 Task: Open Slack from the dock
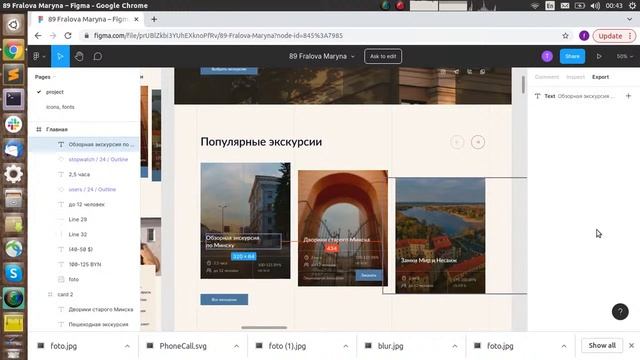pyautogui.click(x=13, y=124)
